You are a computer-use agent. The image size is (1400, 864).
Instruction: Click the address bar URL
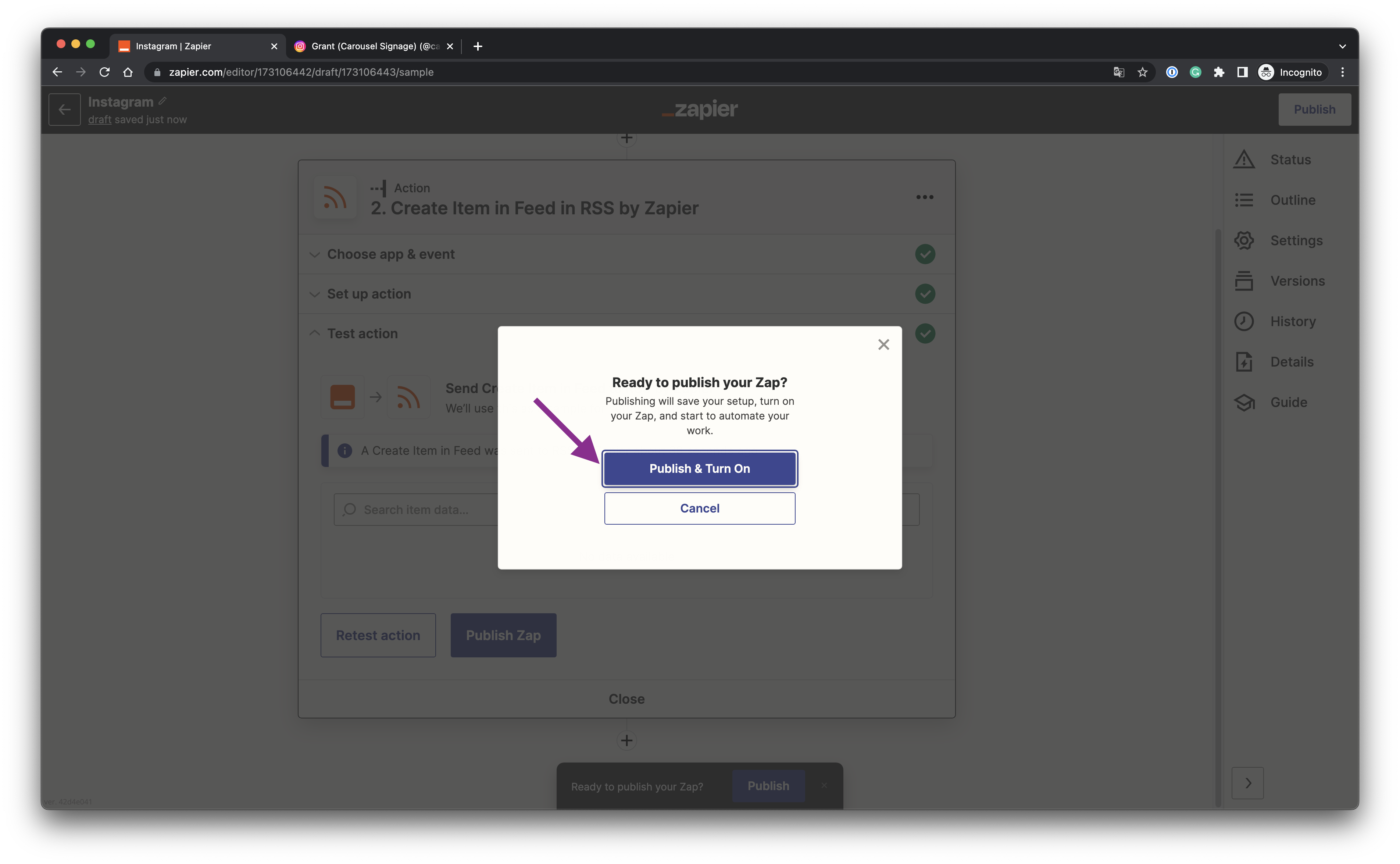click(301, 72)
